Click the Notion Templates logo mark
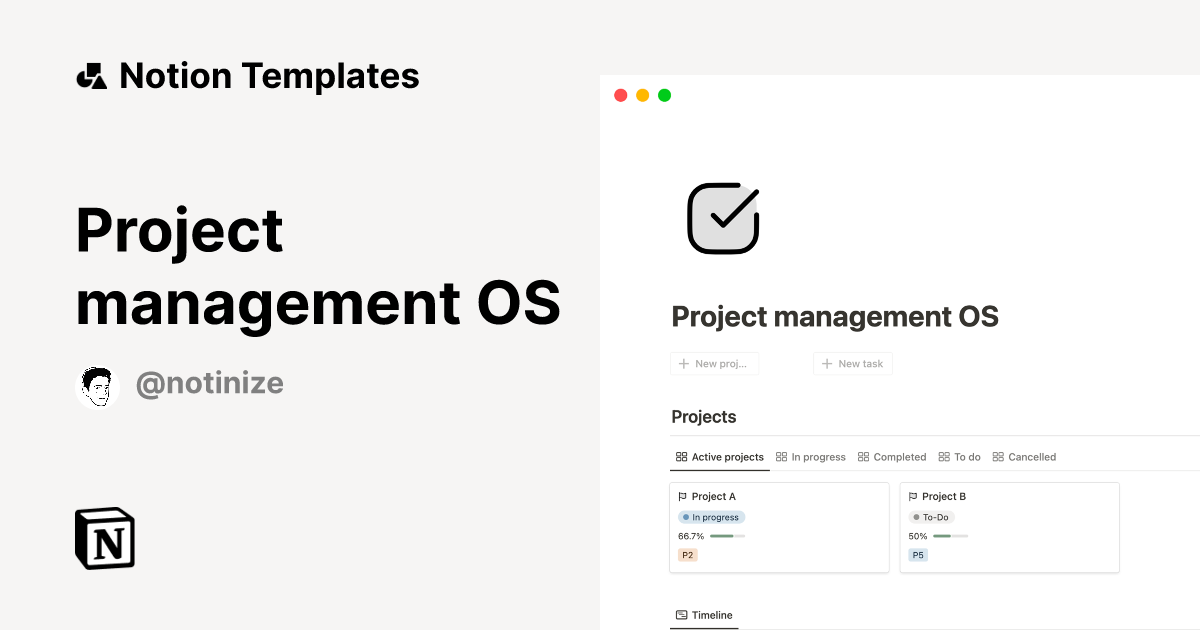Image resolution: width=1200 pixels, height=630 pixels. tap(90, 75)
